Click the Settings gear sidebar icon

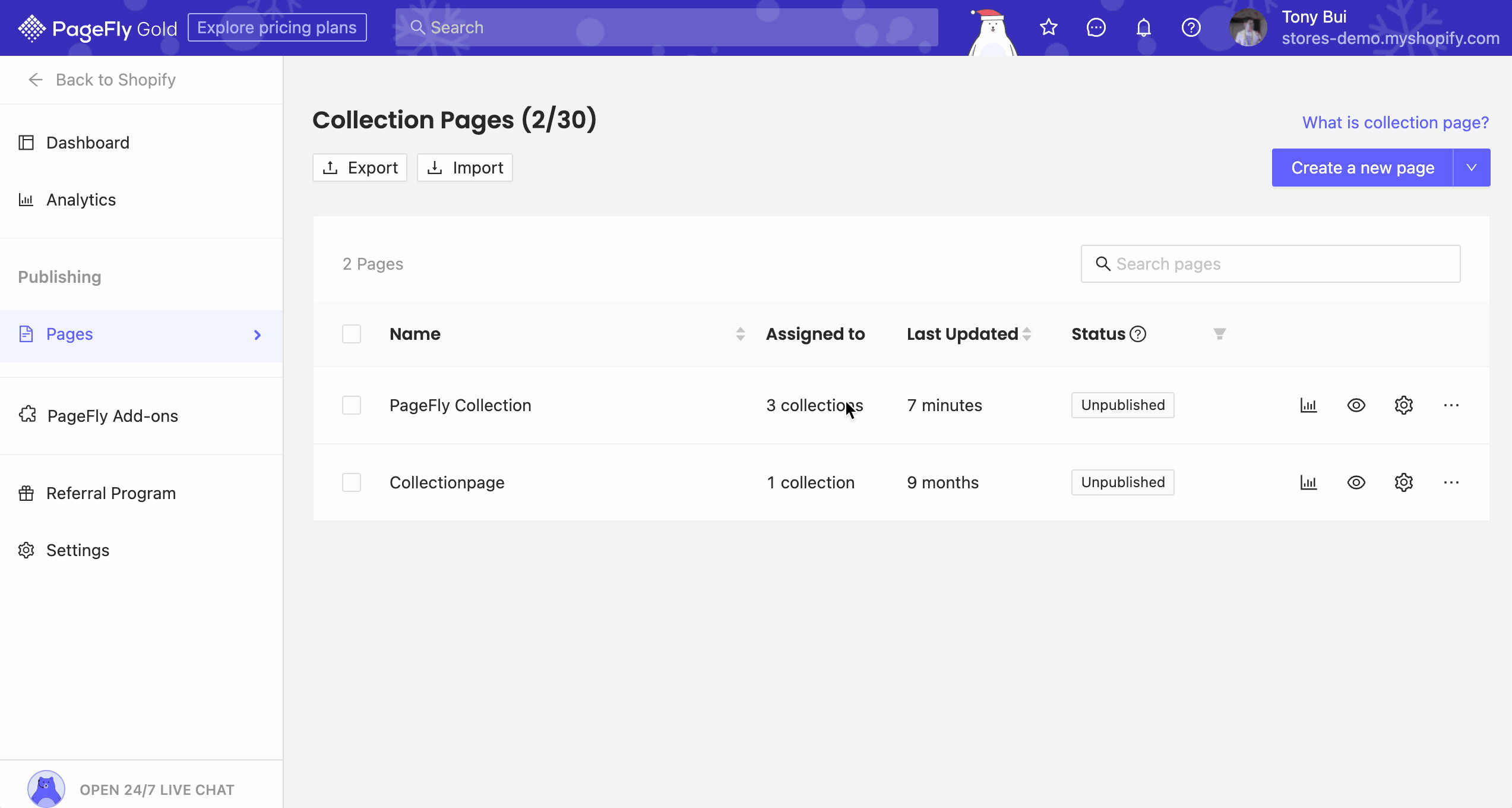[26, 550]
